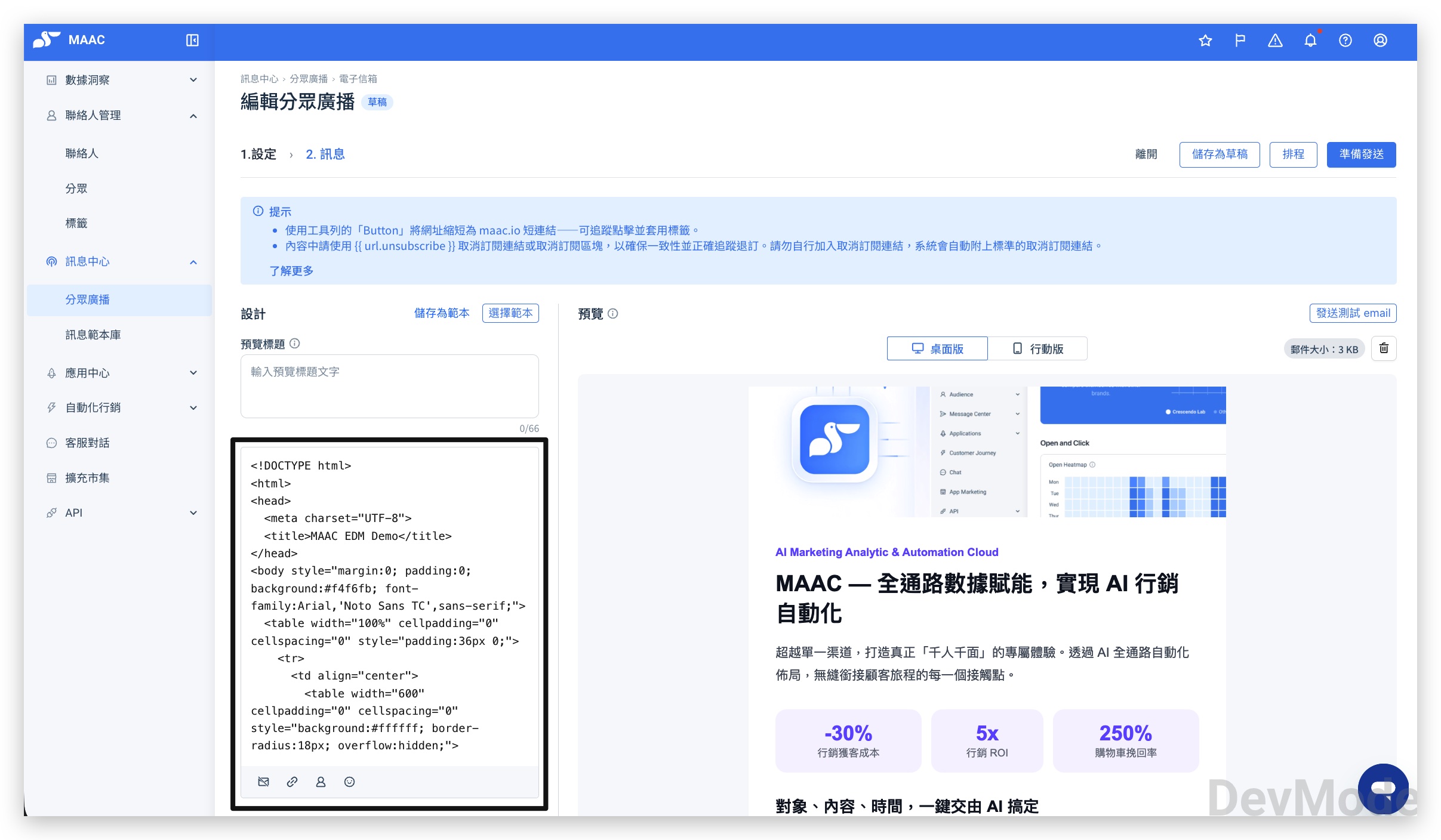
Task: Click the 選擇範本 button
Action: point(510,313)
